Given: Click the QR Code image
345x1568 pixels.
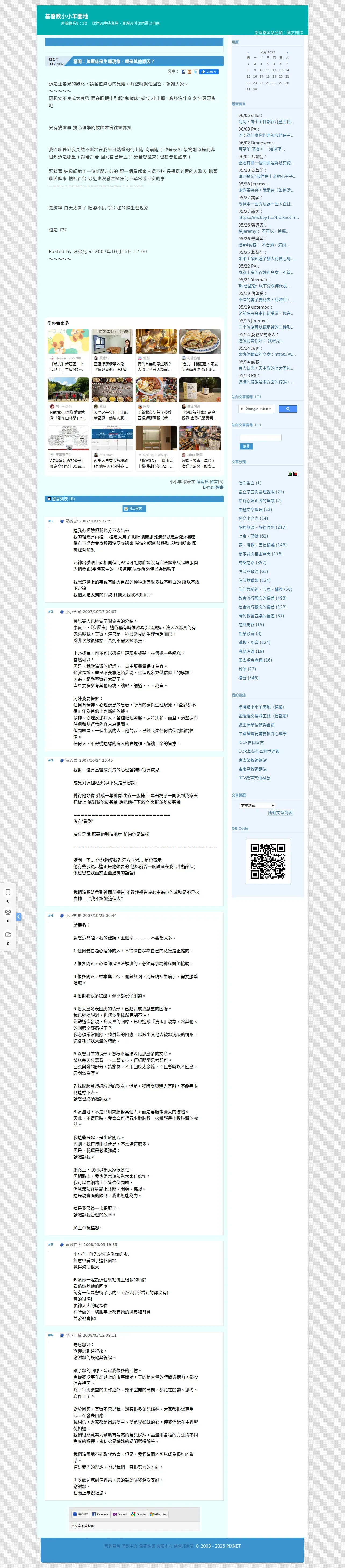Looking at the screenshot, I should click(x=268, y=861).
